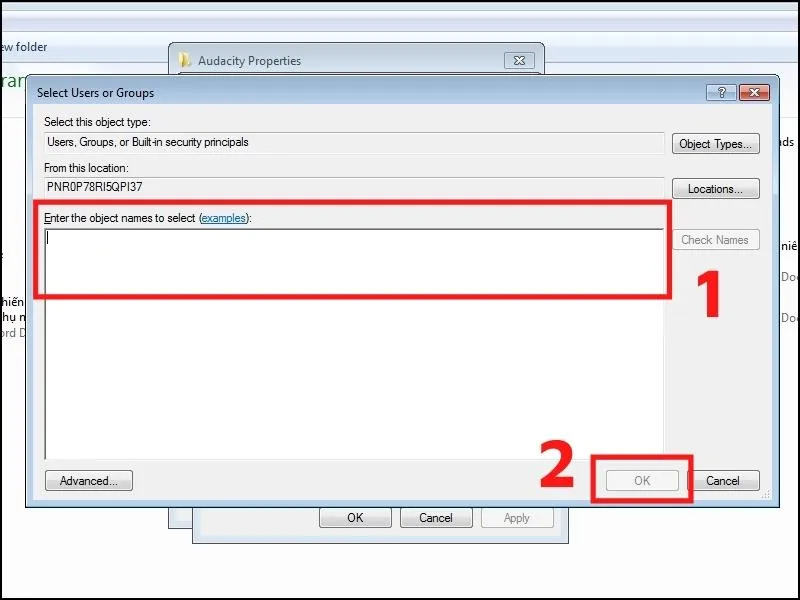Image resolution: width=800 pixels, height=600 pixels.
Task: Click New folder in the background toolbar
Action: point(24,47)
